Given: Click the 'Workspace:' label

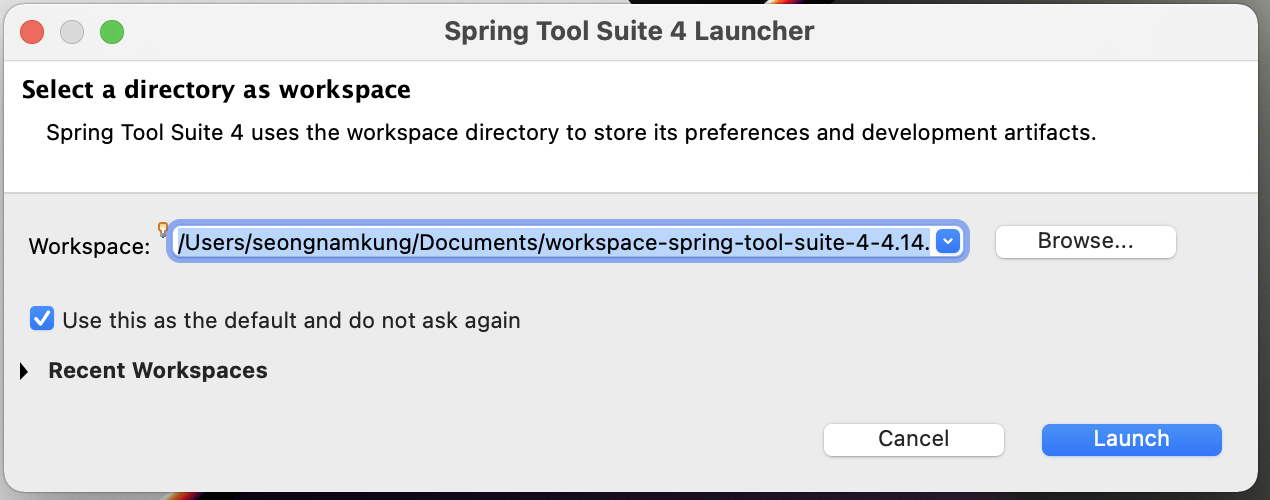Looking at the screenshot, I should point(89,246).
